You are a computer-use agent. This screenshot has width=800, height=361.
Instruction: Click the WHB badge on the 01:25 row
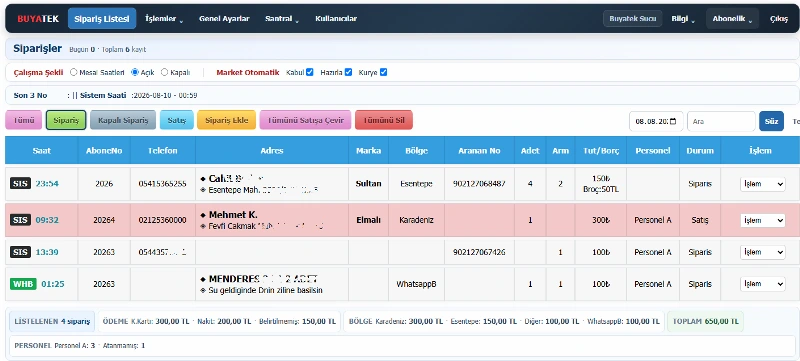coord(23,283)
